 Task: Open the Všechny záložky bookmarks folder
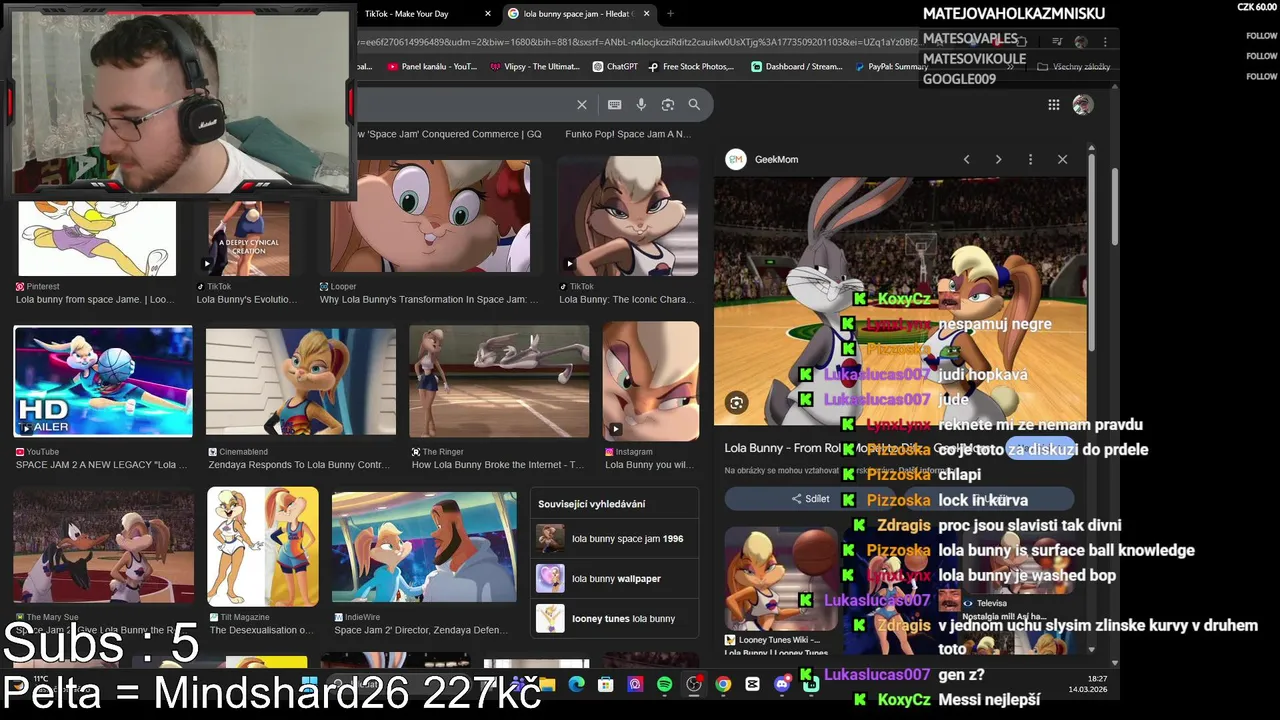(1074, 67)
